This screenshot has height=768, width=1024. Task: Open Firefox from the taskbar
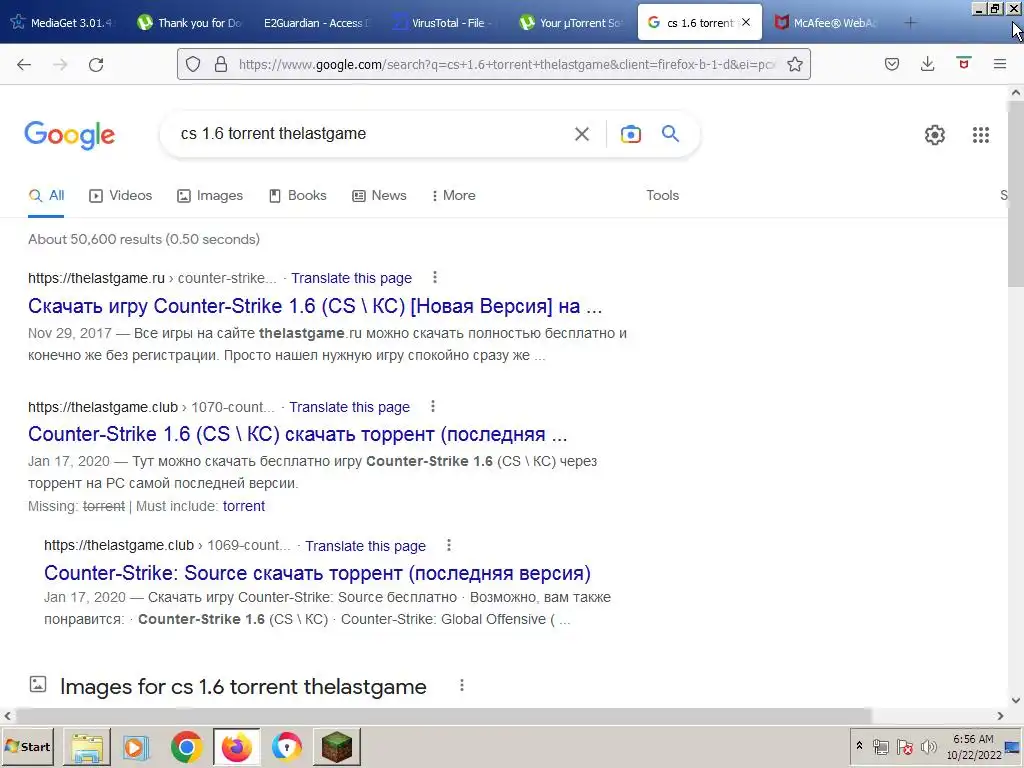236,746
